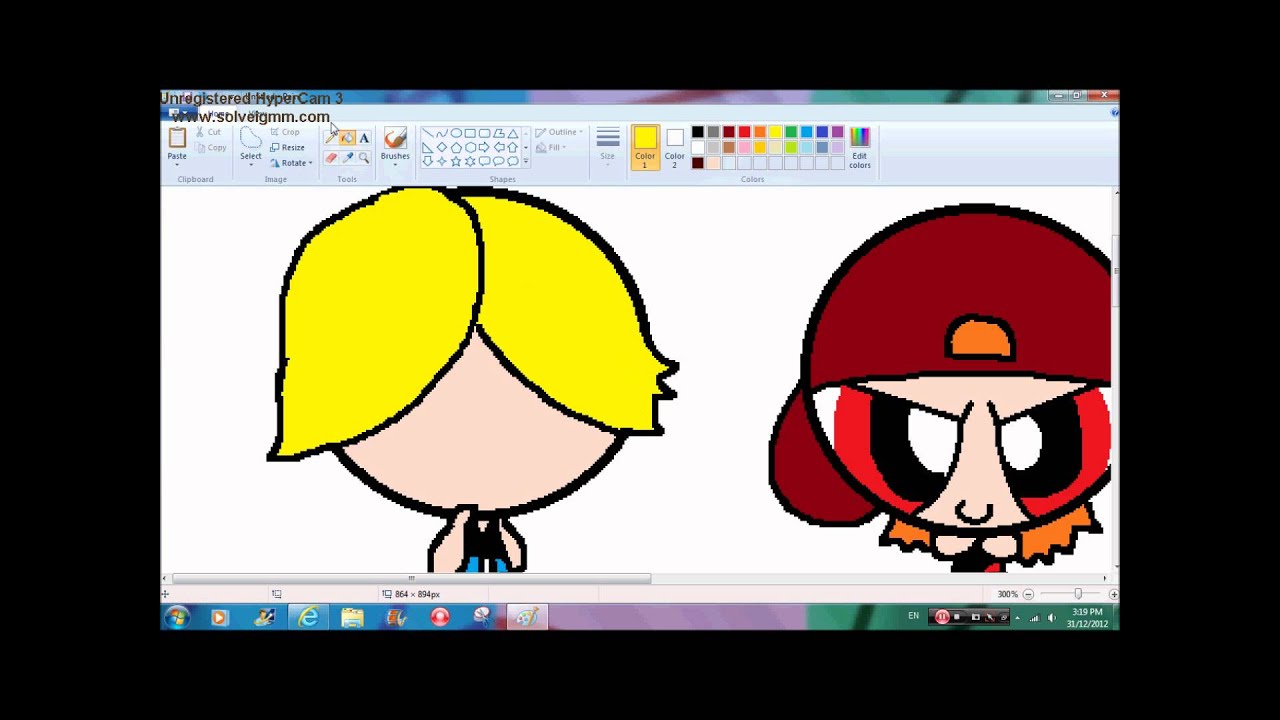This screenshot has height=720, width=1280.
Task: Click the Paste clipboard button
Action: tap(177, 139)
